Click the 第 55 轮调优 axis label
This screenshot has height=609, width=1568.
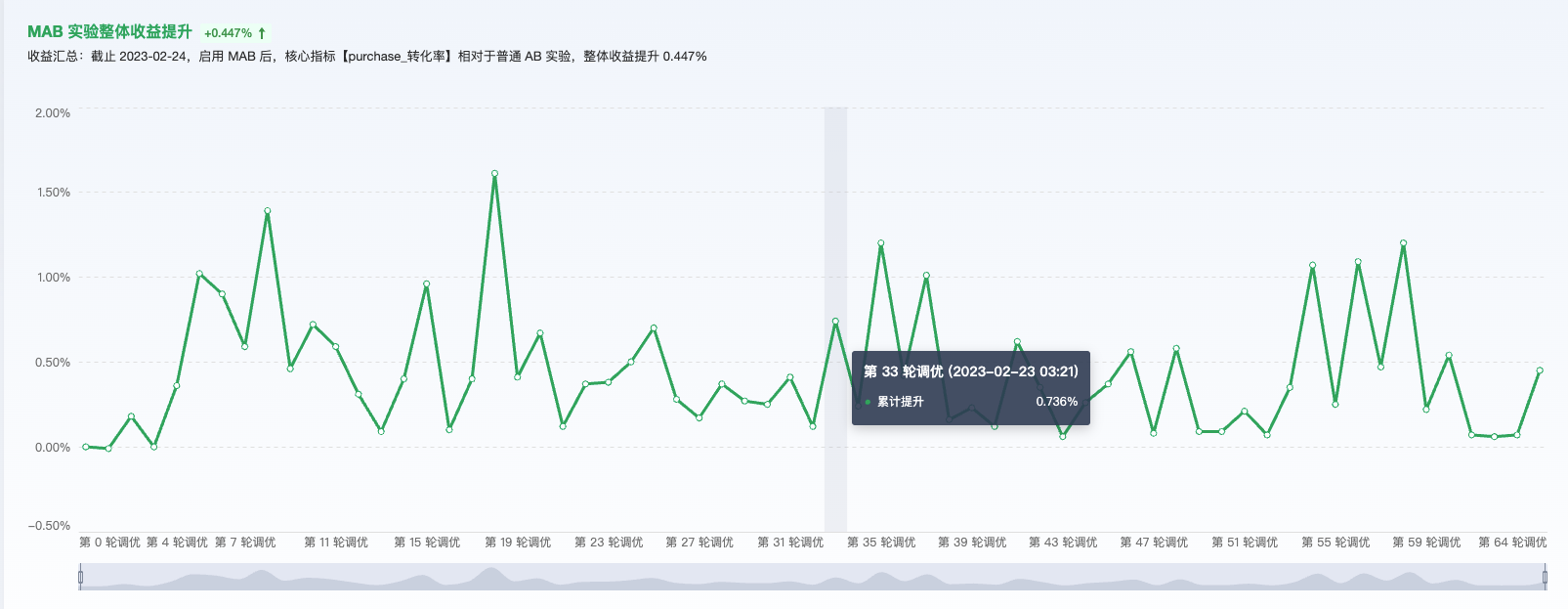[1335, 543]
